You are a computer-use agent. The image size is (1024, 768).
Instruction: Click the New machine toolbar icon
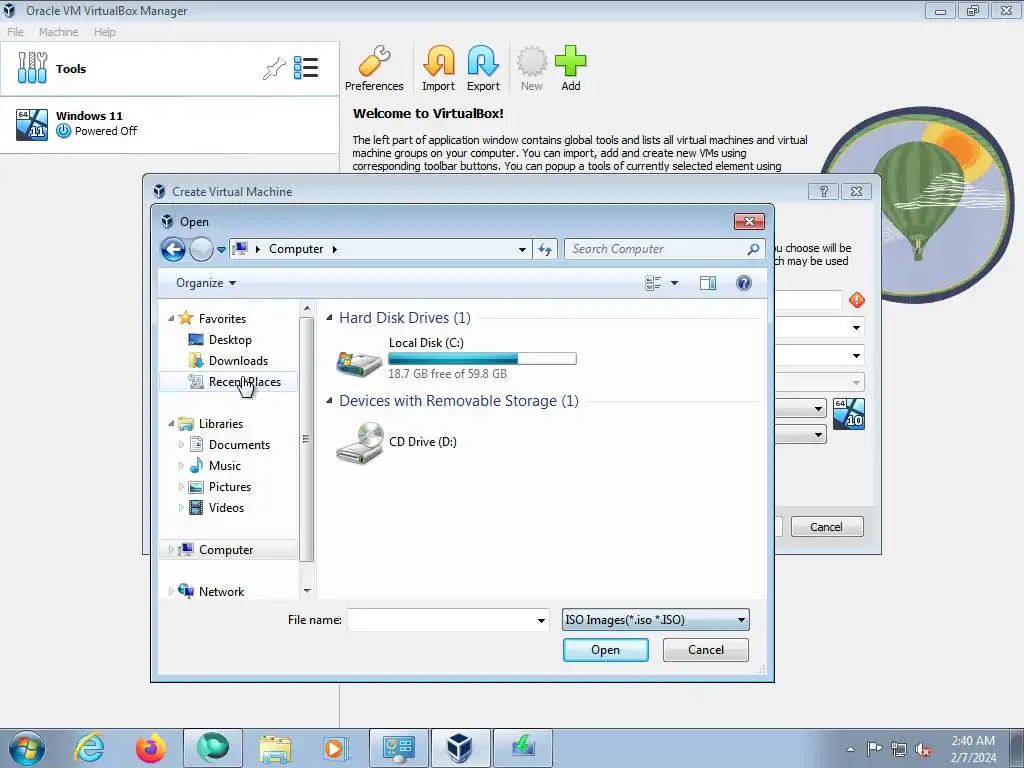(x=532, y=69)
